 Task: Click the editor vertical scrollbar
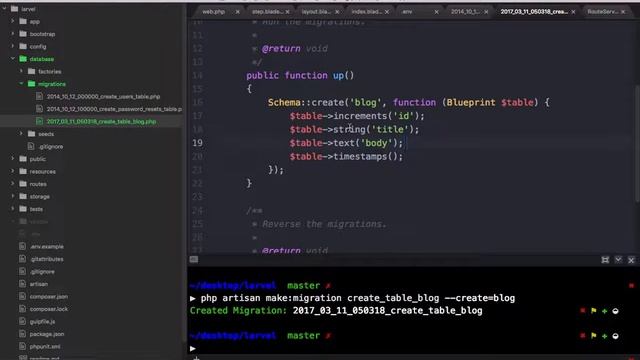point(637,143)
